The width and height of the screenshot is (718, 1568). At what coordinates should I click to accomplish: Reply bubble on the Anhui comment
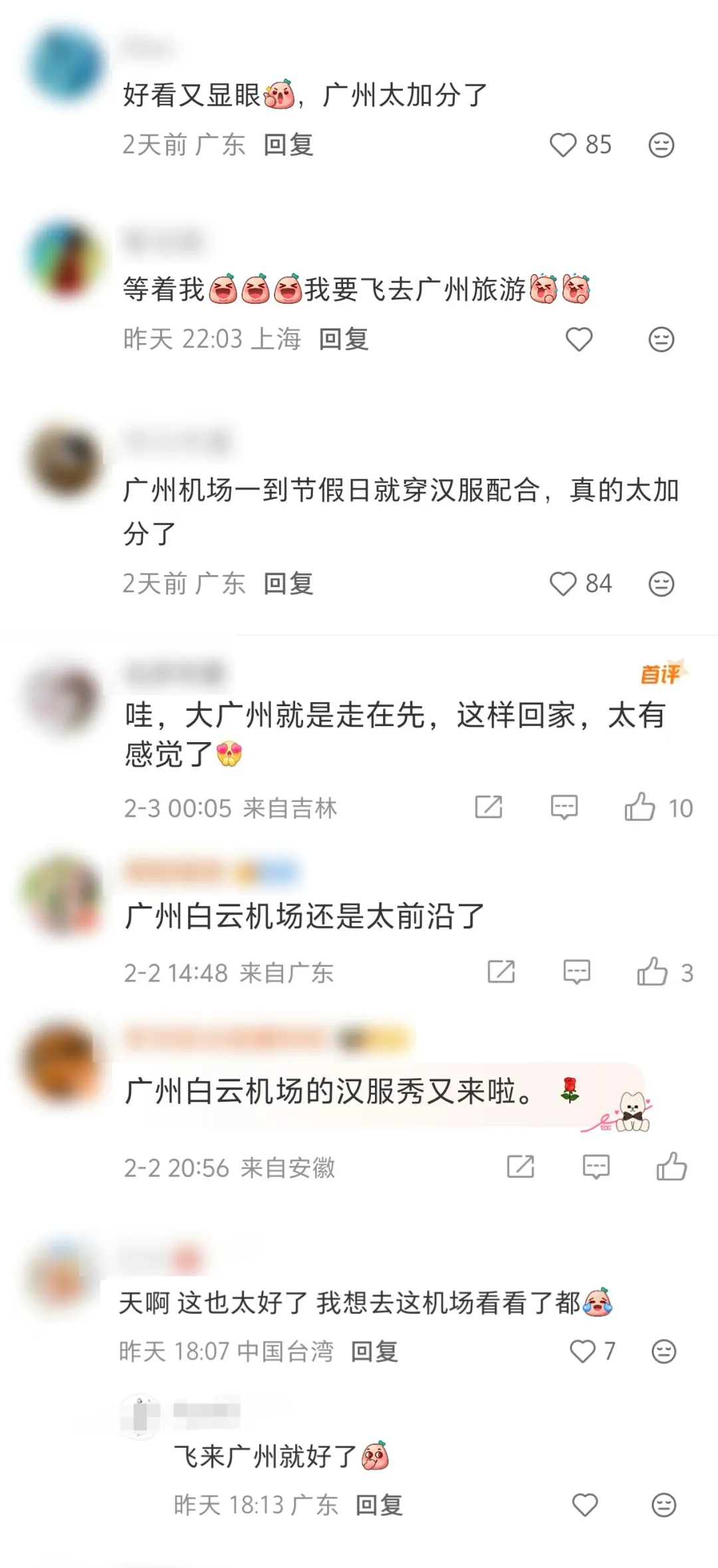coord(596,1167)
